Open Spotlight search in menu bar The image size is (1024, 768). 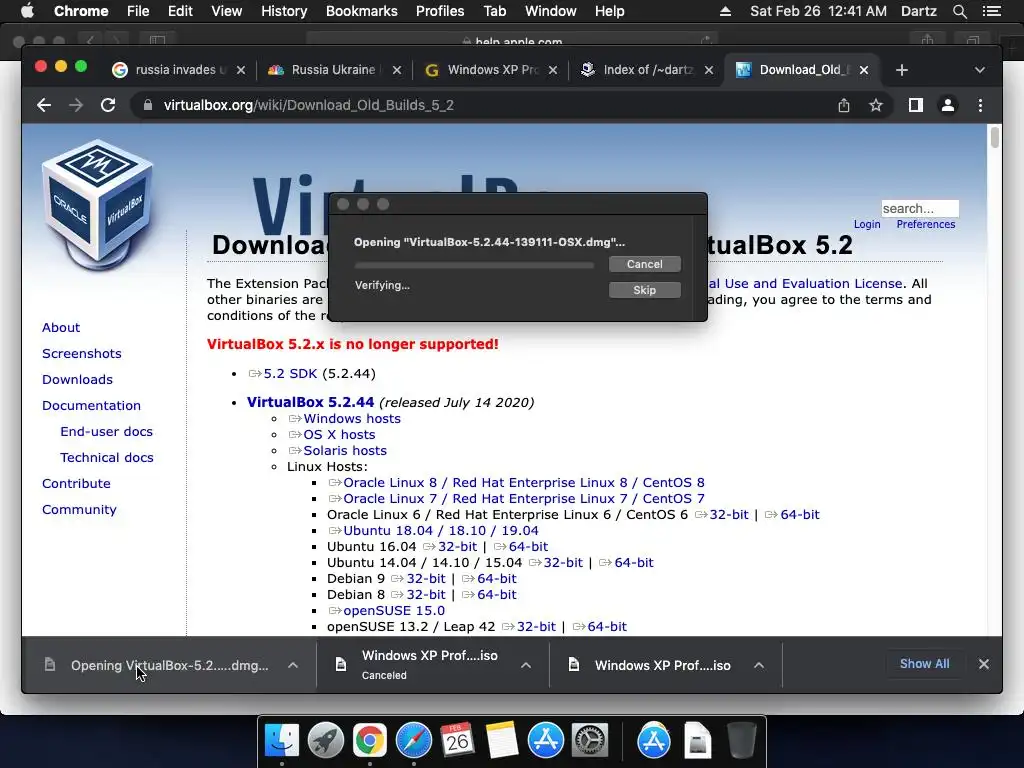click(959, 11)
